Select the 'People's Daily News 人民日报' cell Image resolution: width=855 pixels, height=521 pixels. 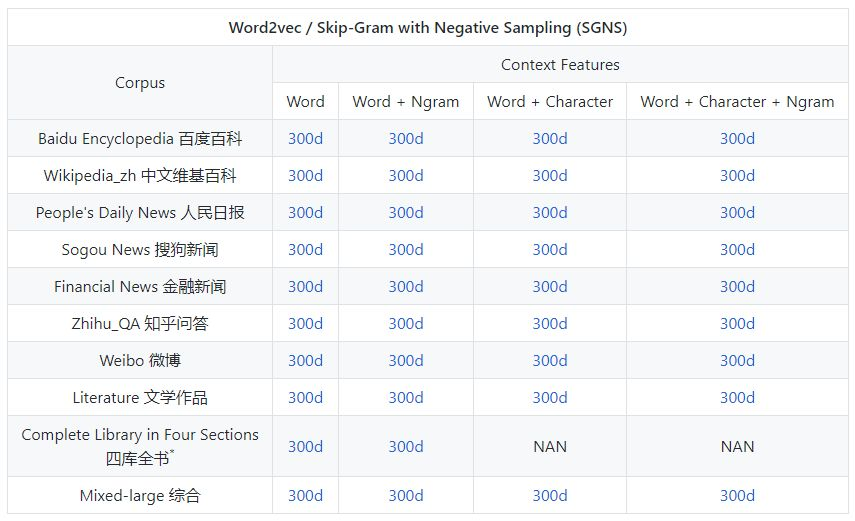(x=140, y=213)
